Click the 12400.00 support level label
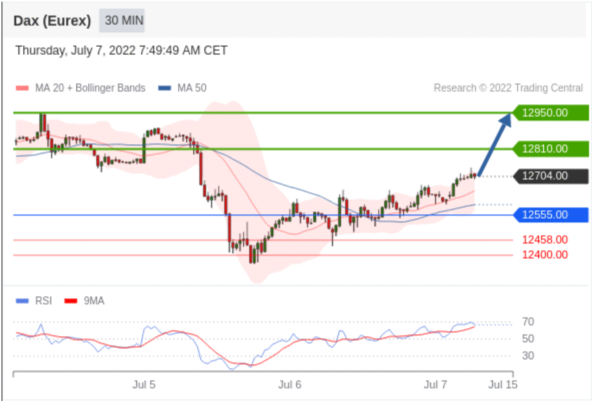Screen dimensions: 596x401 coord(545,255)
